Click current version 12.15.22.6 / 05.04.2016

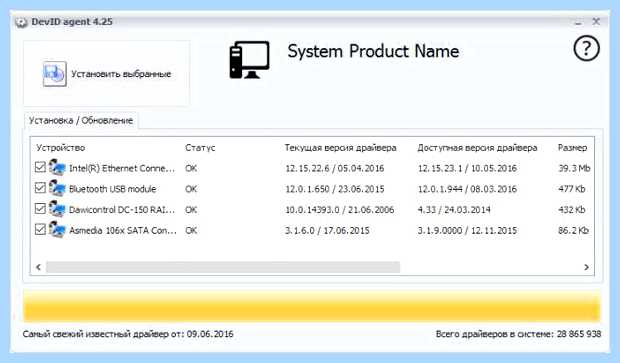(335, 168)
